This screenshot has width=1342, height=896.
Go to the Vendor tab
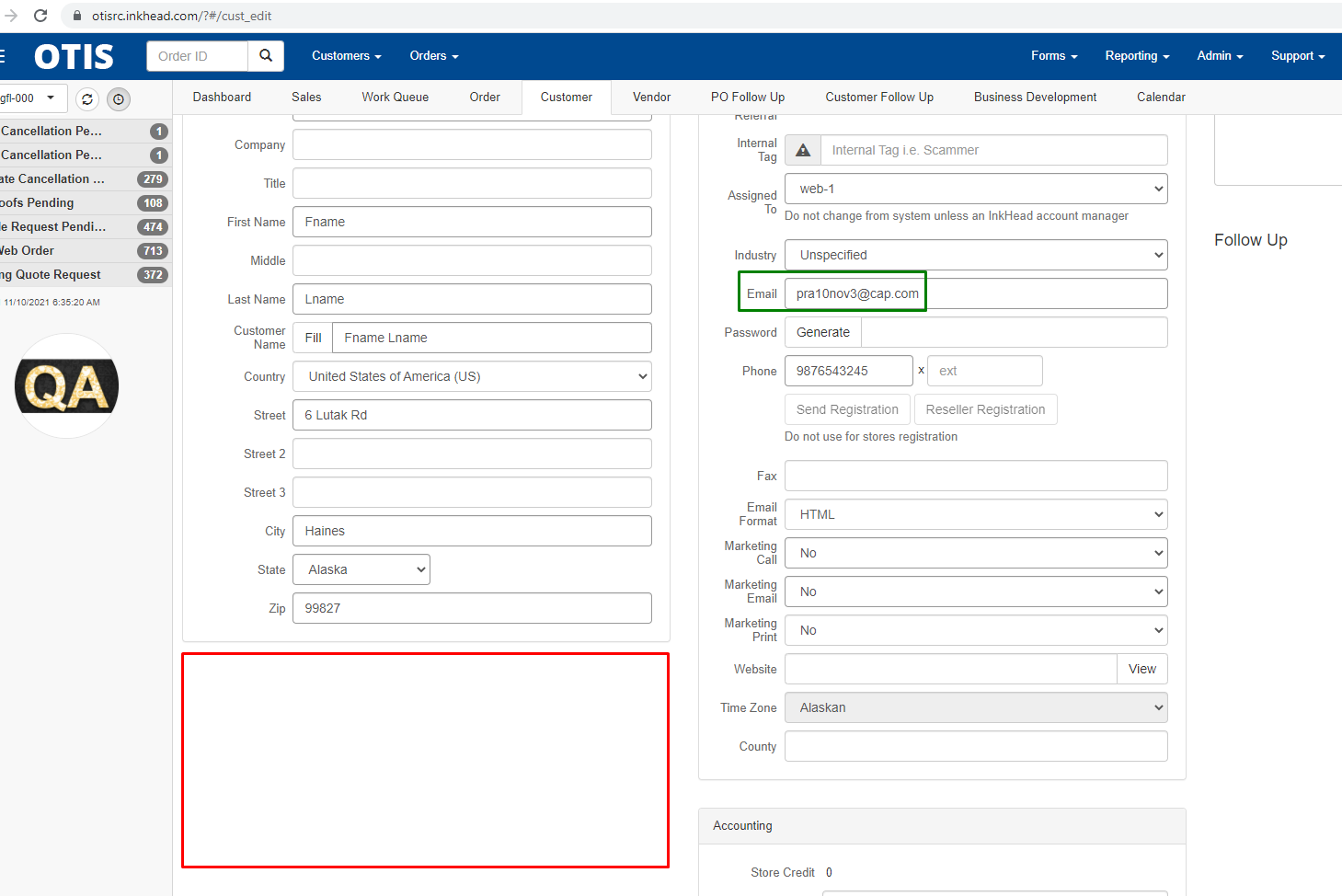coord(651,98)
